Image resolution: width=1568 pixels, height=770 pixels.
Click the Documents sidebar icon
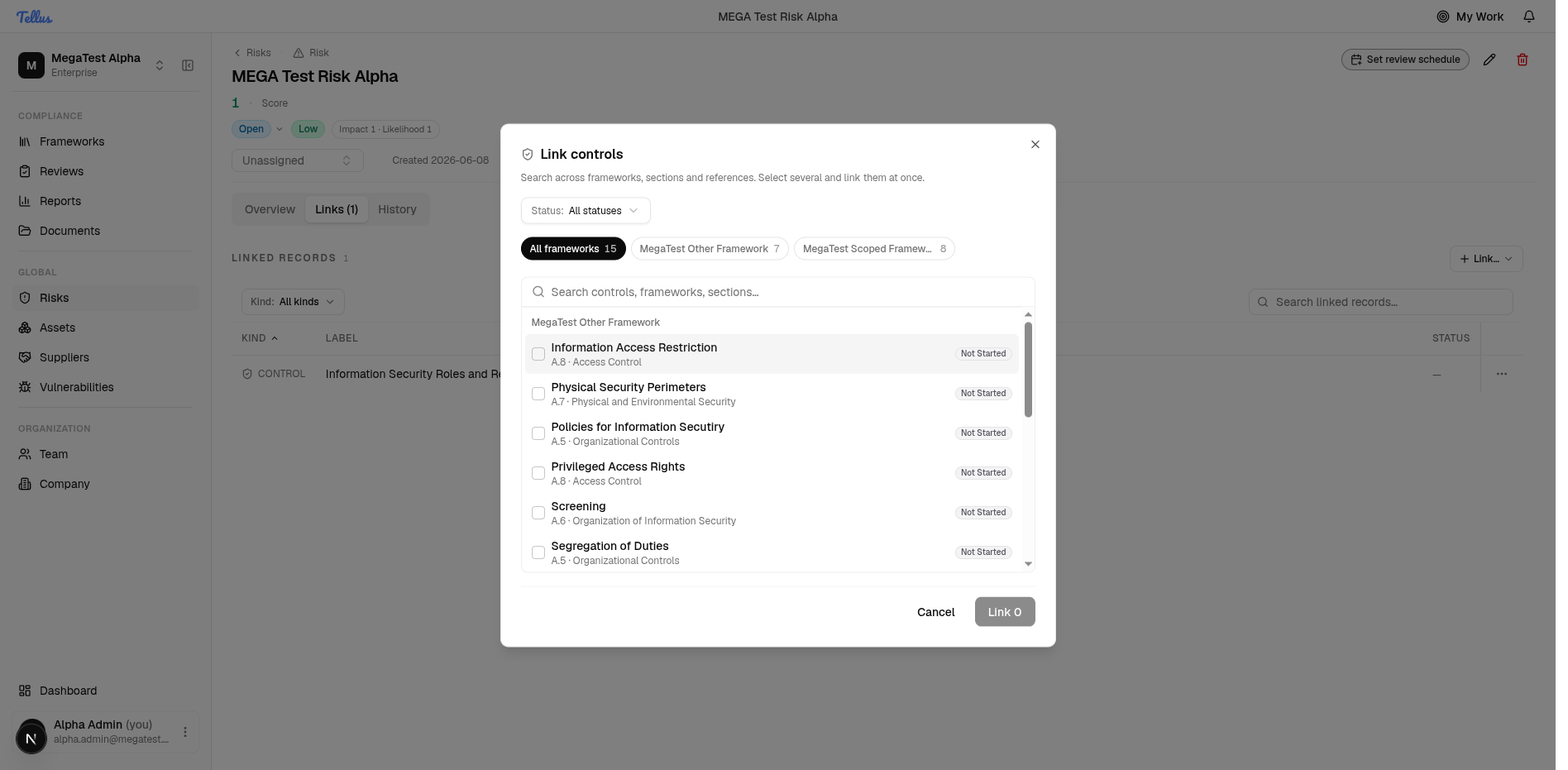[25, 231]
